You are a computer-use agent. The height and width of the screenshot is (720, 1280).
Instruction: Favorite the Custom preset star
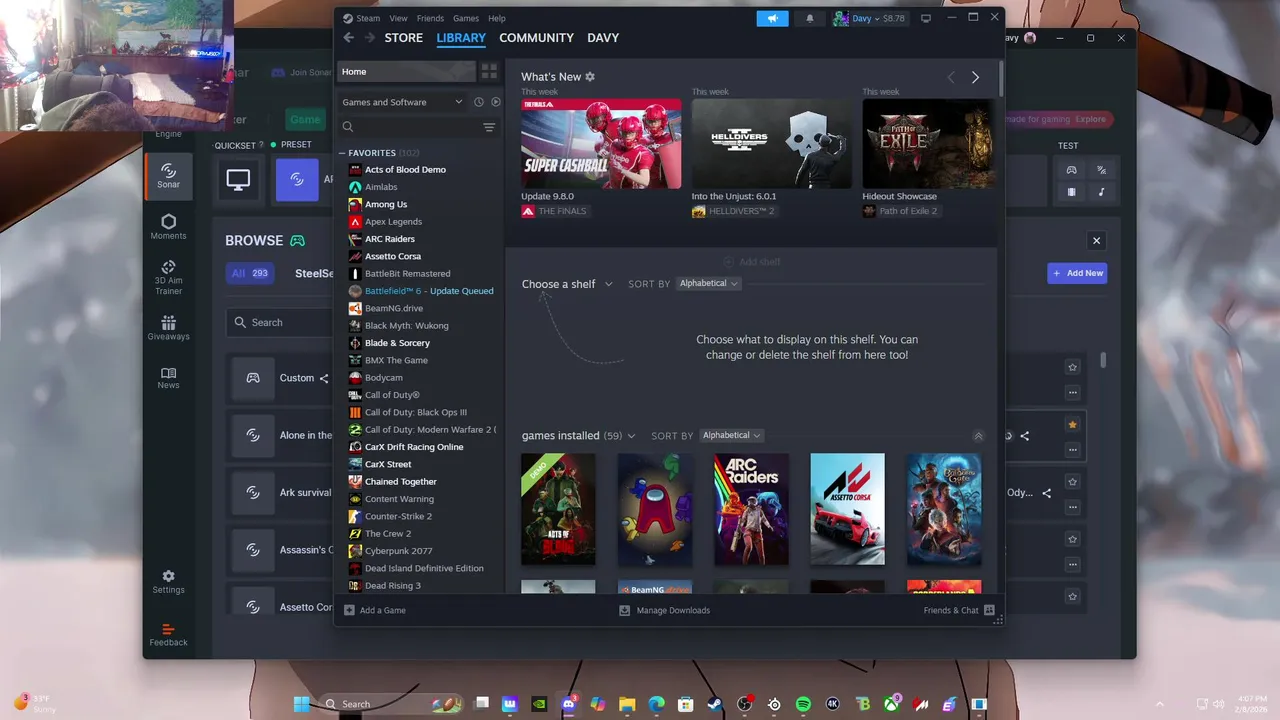click(x=1072, y=367)
